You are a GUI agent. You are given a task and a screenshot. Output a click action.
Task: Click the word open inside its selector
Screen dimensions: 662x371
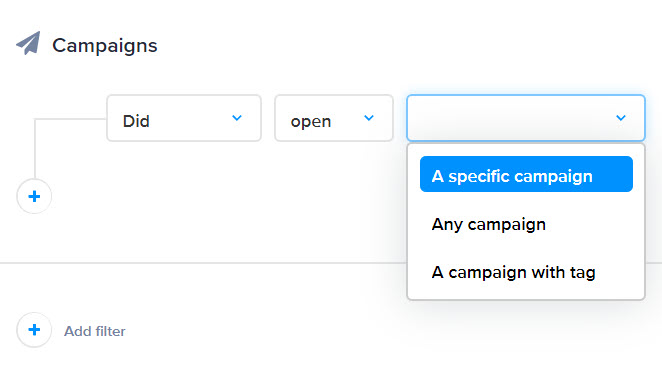311,122
